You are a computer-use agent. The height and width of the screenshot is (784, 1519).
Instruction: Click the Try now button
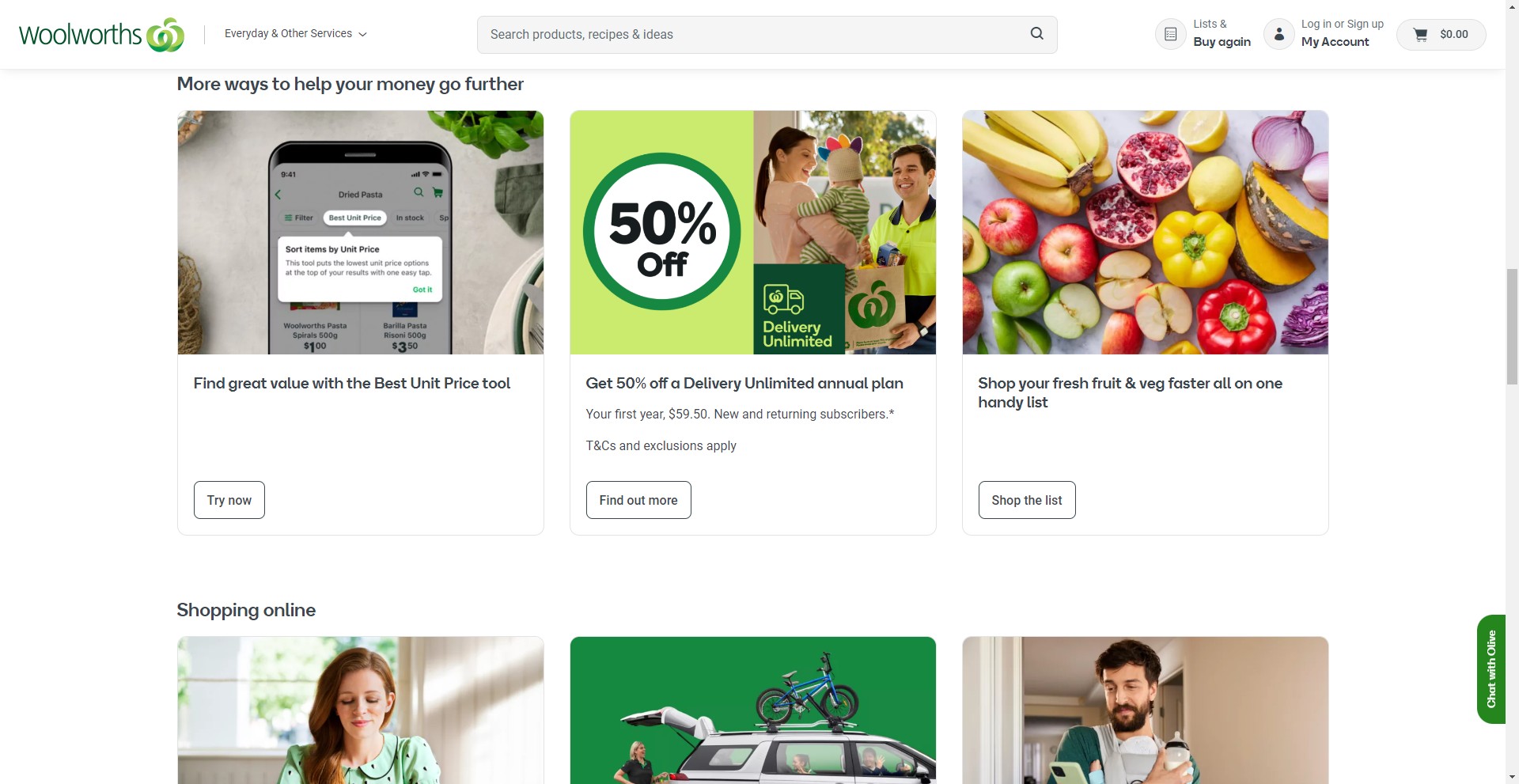(x=229, y=500)
